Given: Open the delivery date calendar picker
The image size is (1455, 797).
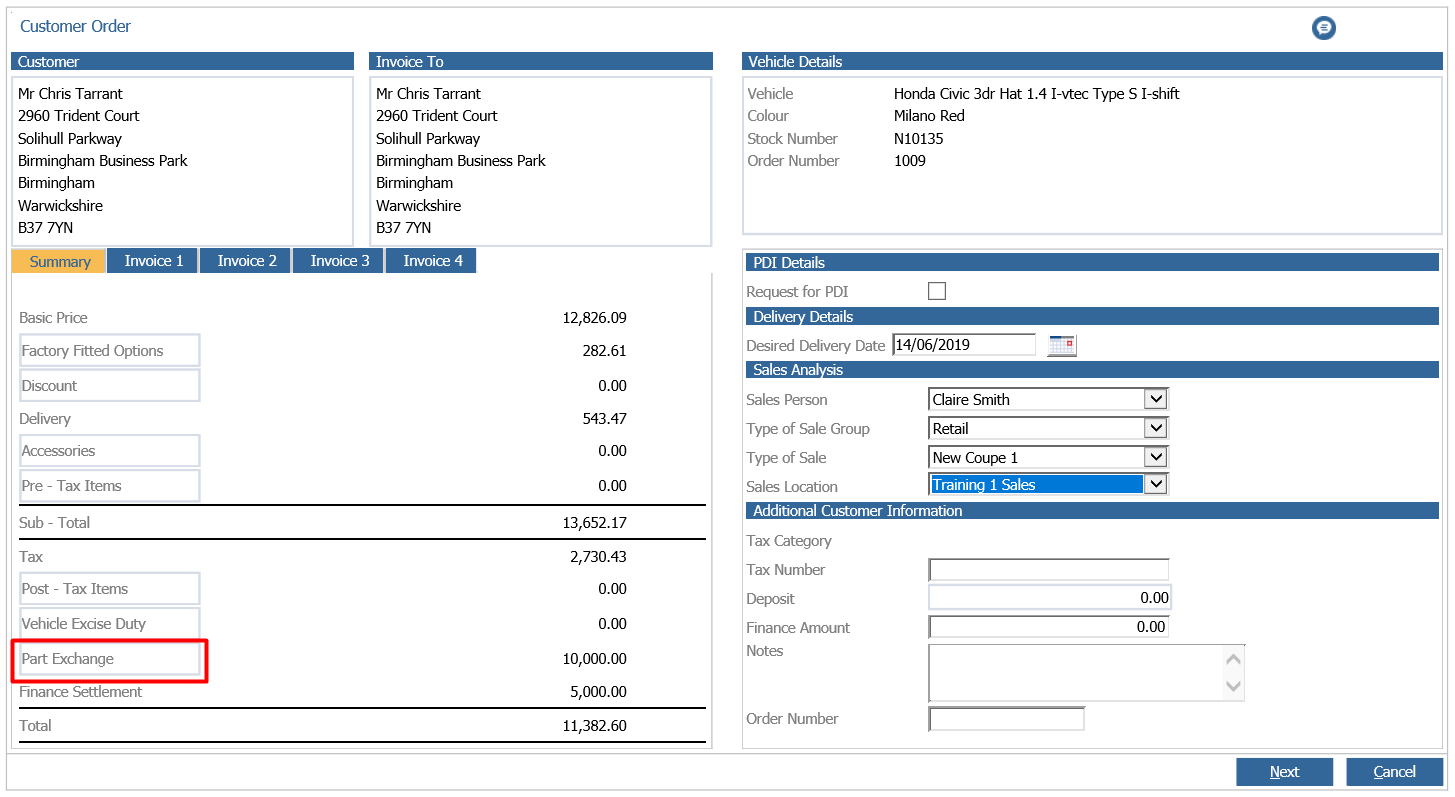Looking at the screenshot, I should tap(1061, 345).
